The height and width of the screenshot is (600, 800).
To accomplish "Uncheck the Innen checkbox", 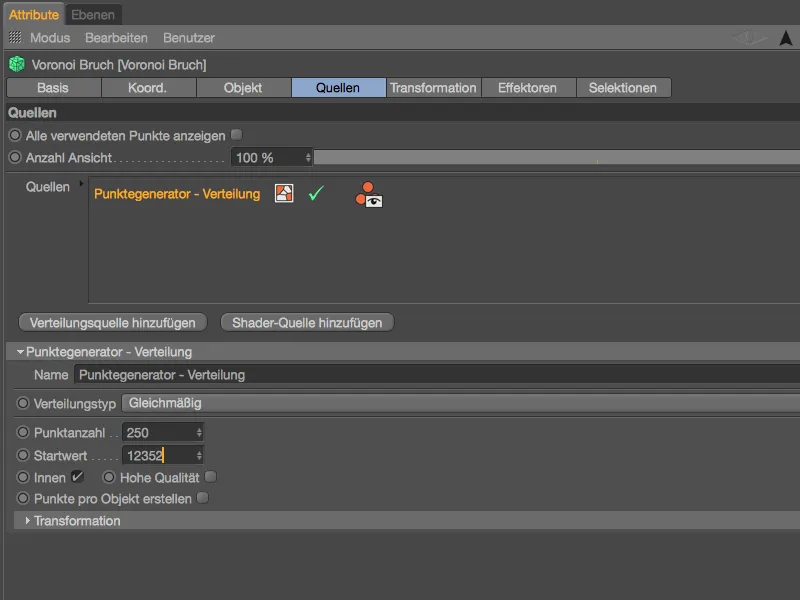I will tap(77, 477).
